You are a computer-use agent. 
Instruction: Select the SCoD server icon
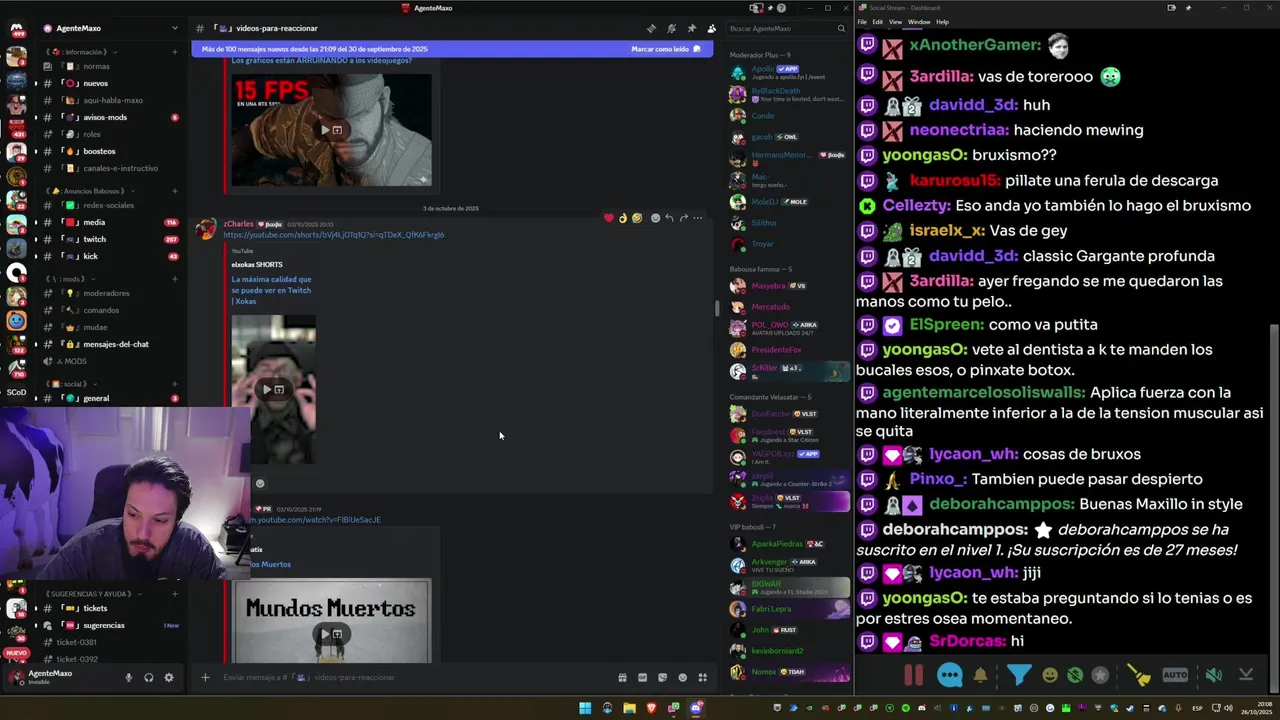(16, 392)
